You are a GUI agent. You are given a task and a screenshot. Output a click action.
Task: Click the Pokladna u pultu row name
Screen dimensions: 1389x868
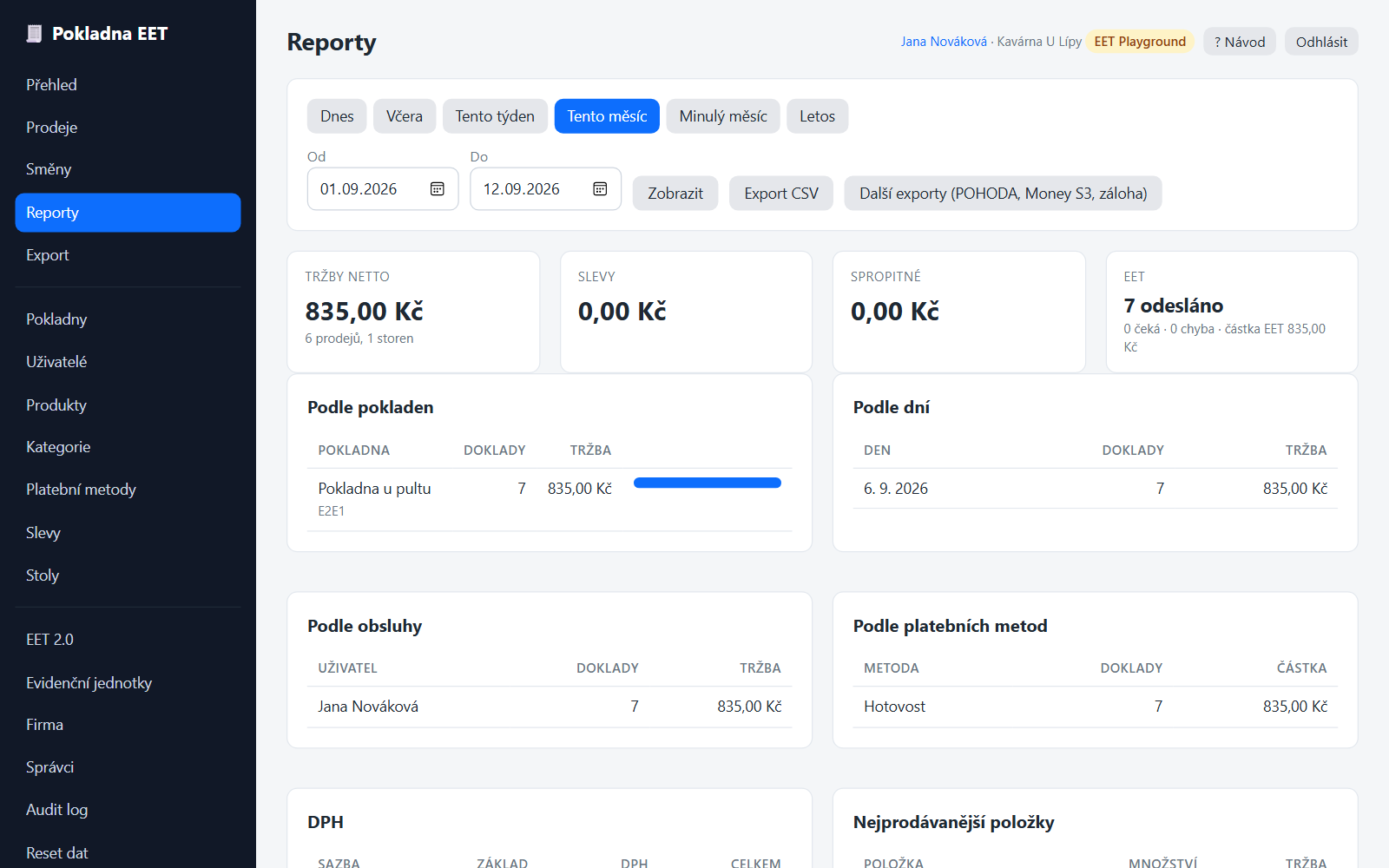[374, 489]
